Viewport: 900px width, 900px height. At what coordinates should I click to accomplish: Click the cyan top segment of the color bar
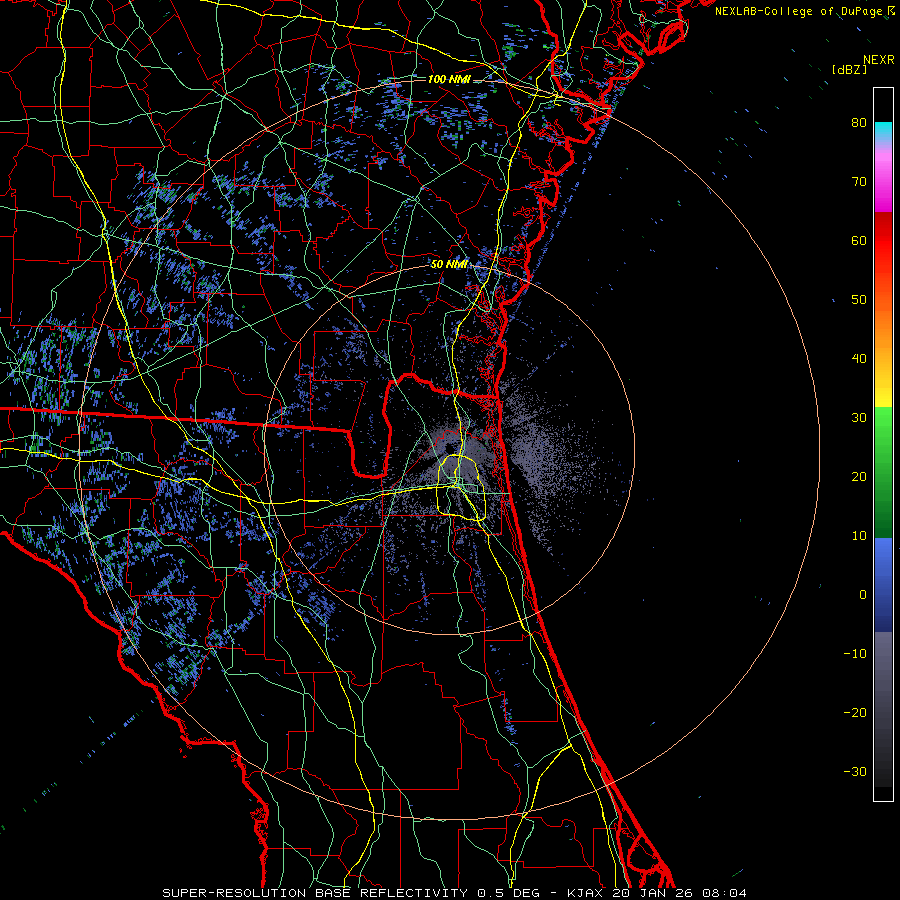pyautogui.click(x=883, y=133)
